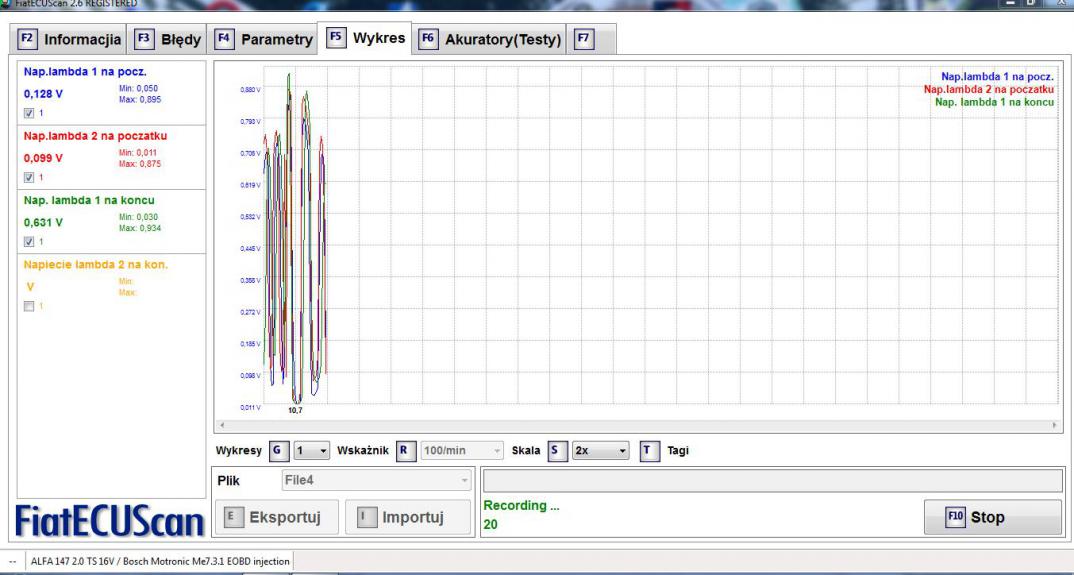
Task: Open the Plik File4 dropdown
Action: click(x=376, y=480)
